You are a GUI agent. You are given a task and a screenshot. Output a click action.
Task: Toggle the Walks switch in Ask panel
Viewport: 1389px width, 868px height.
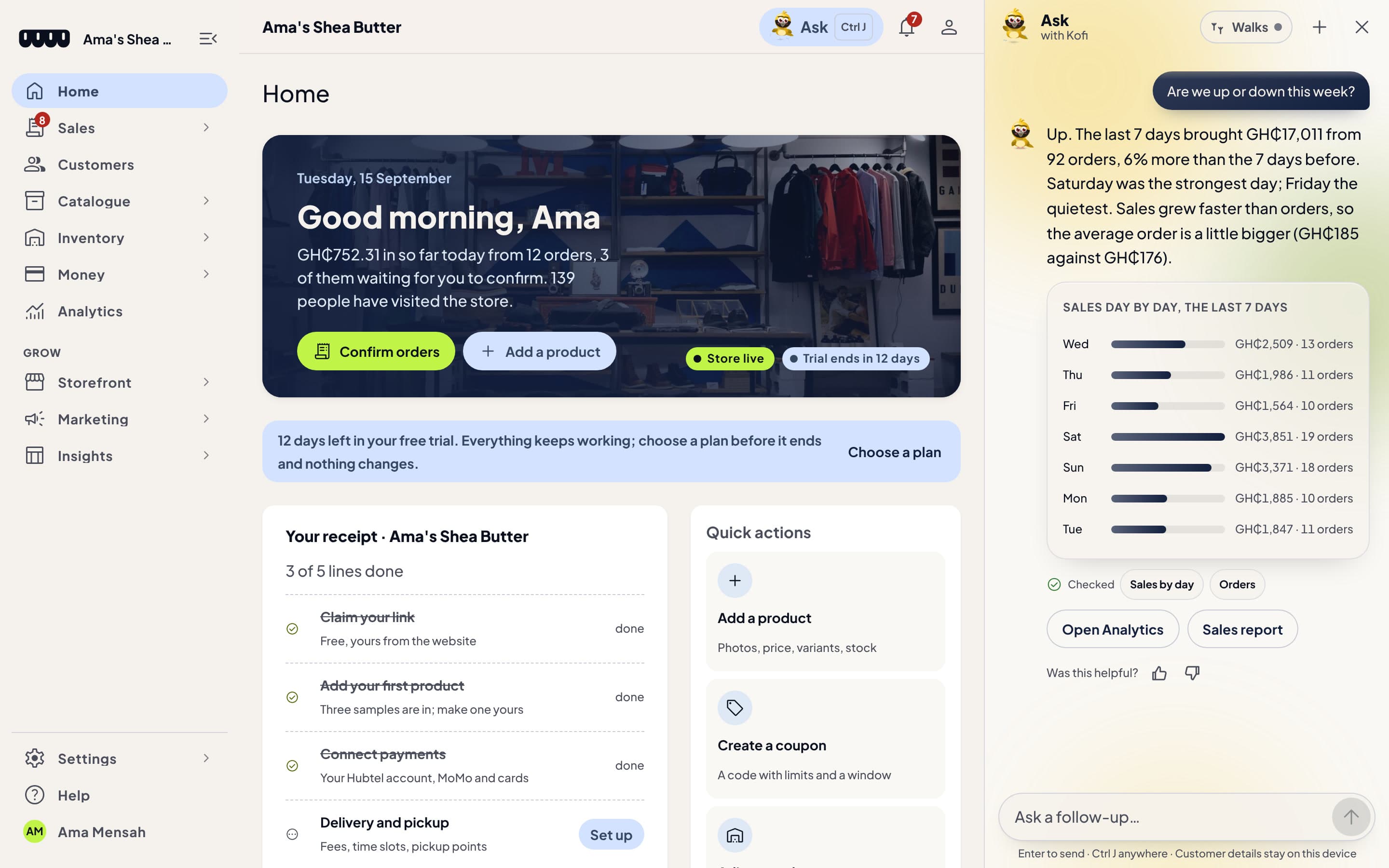tap(1245, 27)
